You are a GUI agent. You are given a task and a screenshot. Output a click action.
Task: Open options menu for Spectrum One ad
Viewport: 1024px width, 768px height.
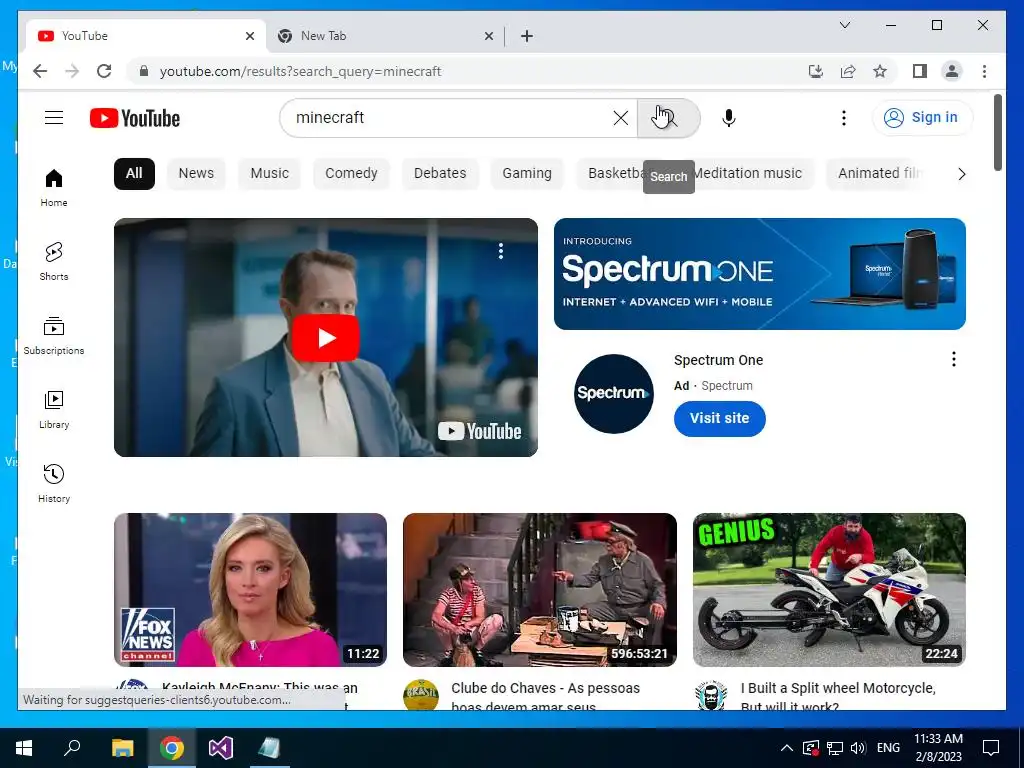click(x=953, y=359)
